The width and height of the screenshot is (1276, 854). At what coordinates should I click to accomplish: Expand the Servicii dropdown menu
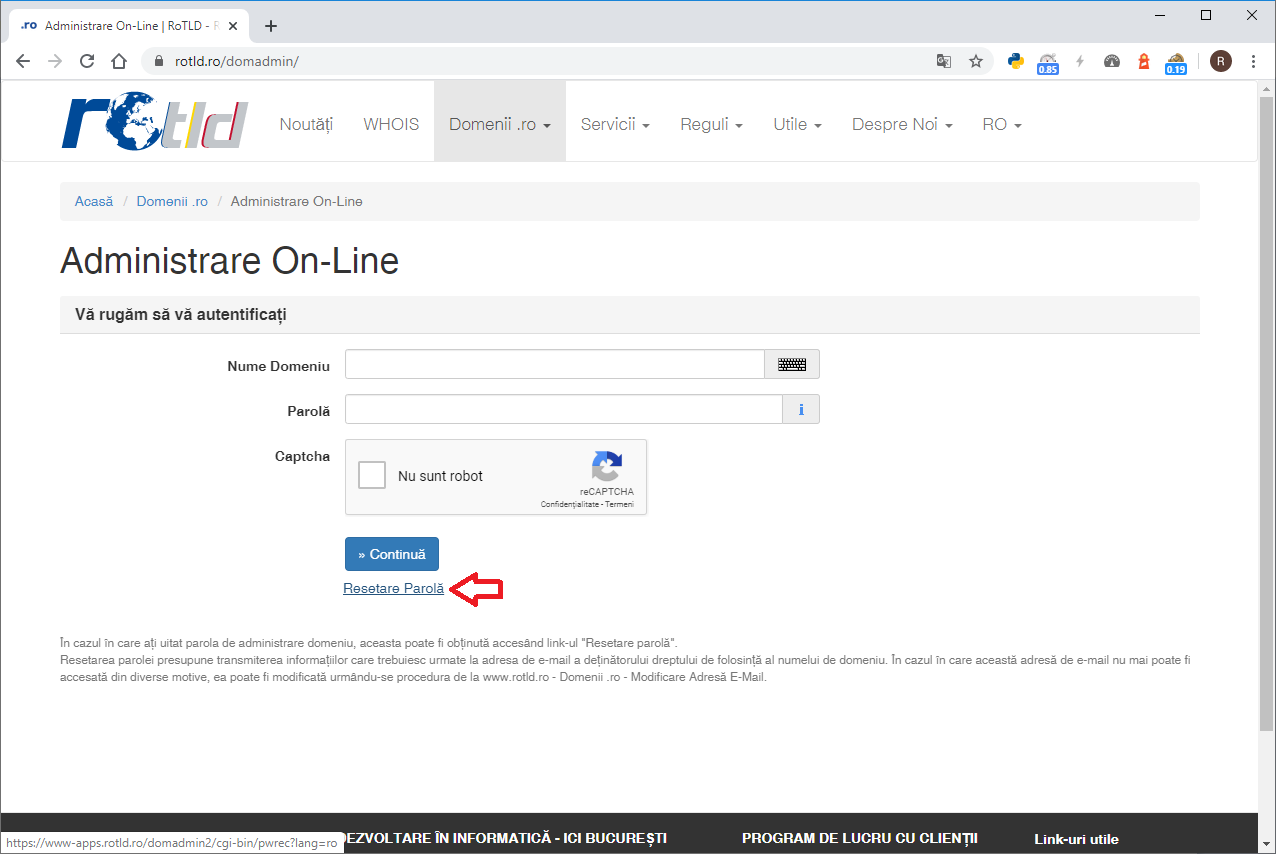click(x=615, y=125)
